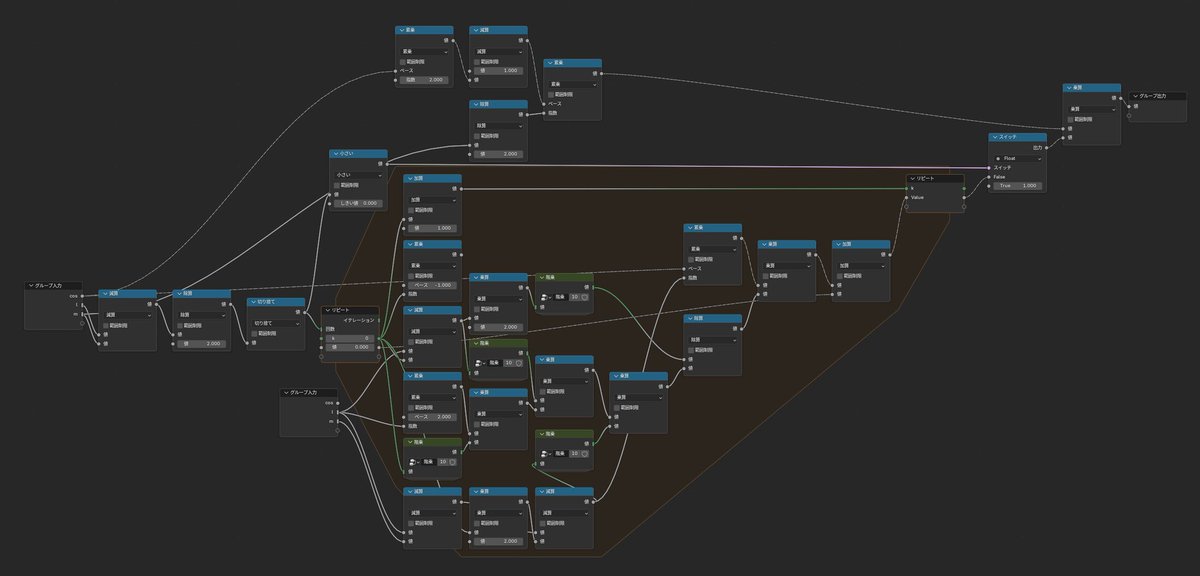Click the 指数 2.000 field
Screen dimensions: 1200x576
(x=424, y=80)
